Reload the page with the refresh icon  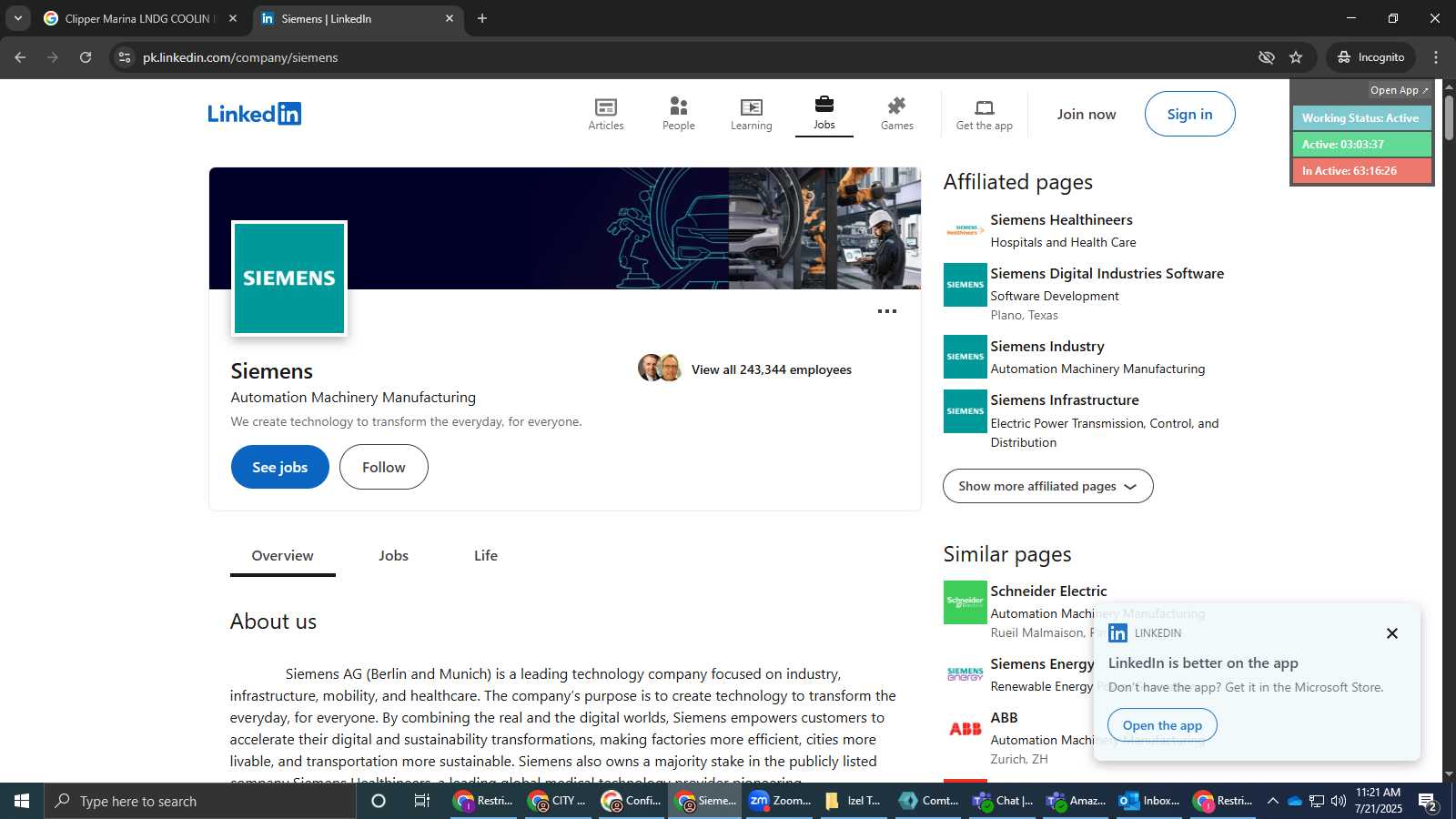coord(86,57)
